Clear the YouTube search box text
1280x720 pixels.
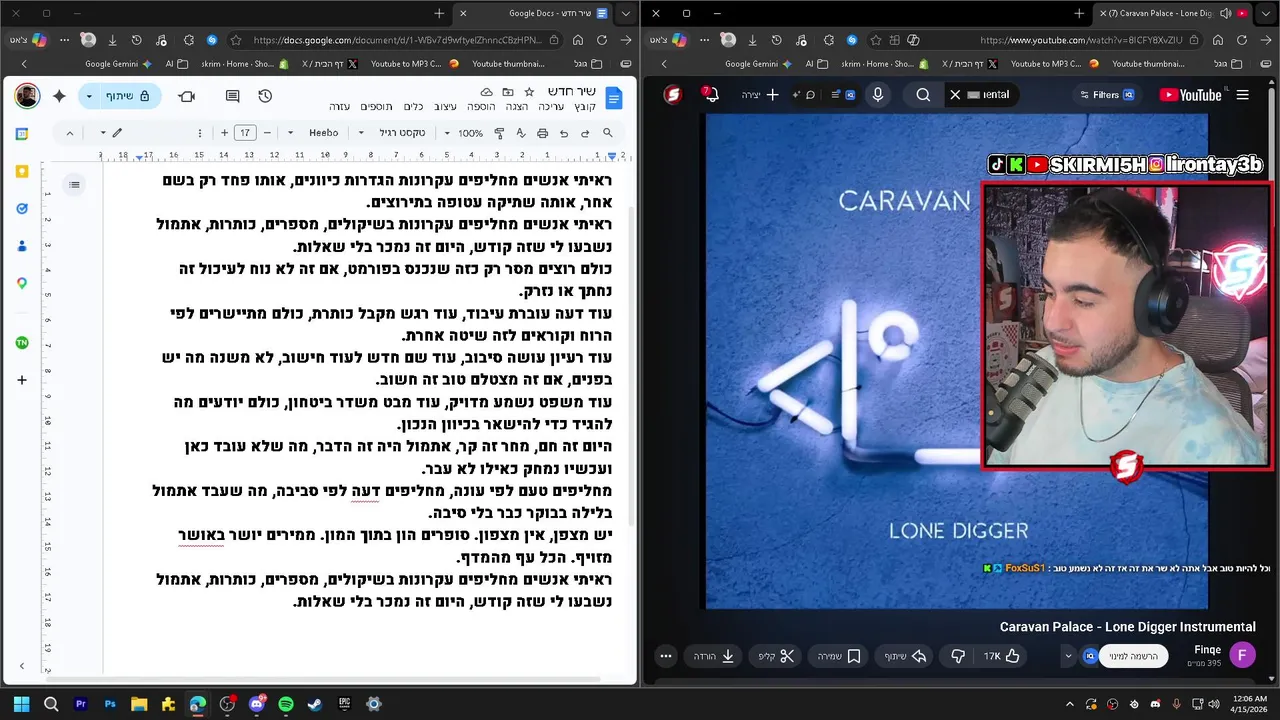click(955, 95)
